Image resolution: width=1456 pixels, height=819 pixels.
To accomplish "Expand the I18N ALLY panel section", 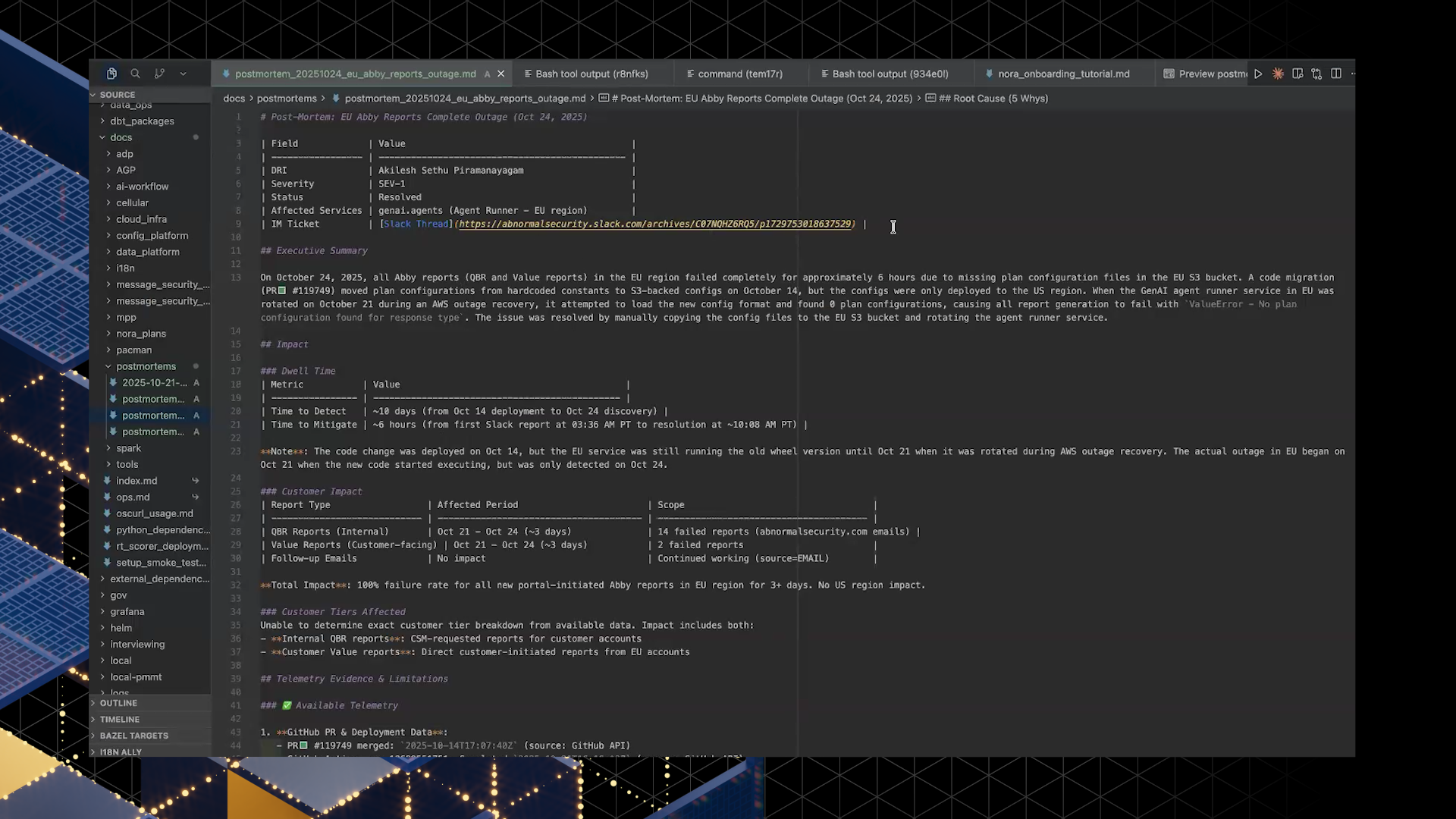I will pyautogui.click(x=121, y=752).
